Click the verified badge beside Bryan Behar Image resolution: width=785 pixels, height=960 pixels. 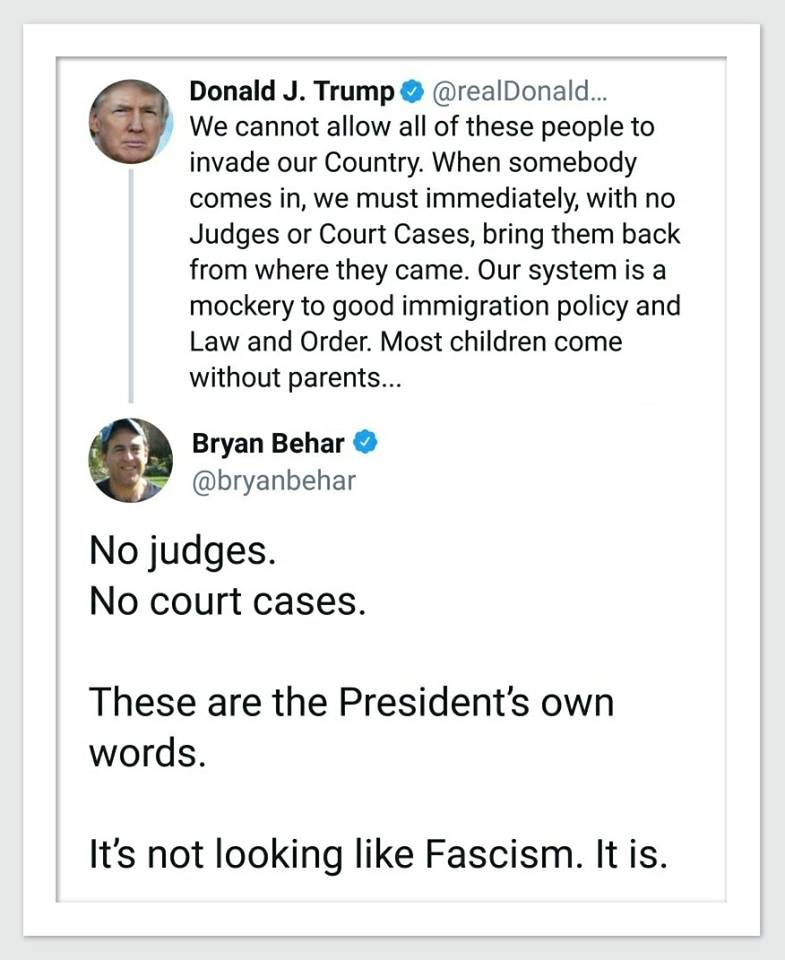pos(366,443)
